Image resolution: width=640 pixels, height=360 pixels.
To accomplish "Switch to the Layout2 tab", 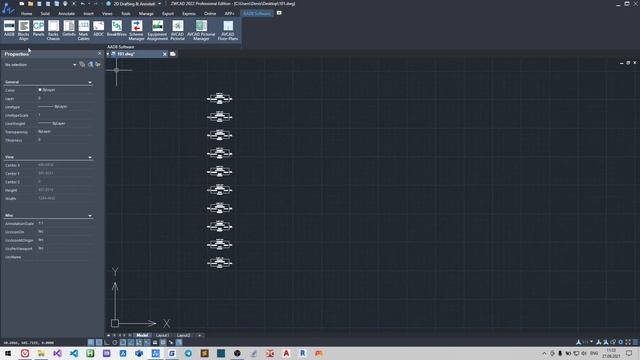I will [x=184, y=336].
